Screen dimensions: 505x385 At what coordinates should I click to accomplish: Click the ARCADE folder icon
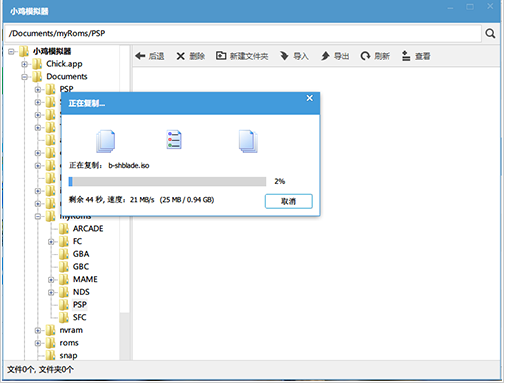pos(64,229)
